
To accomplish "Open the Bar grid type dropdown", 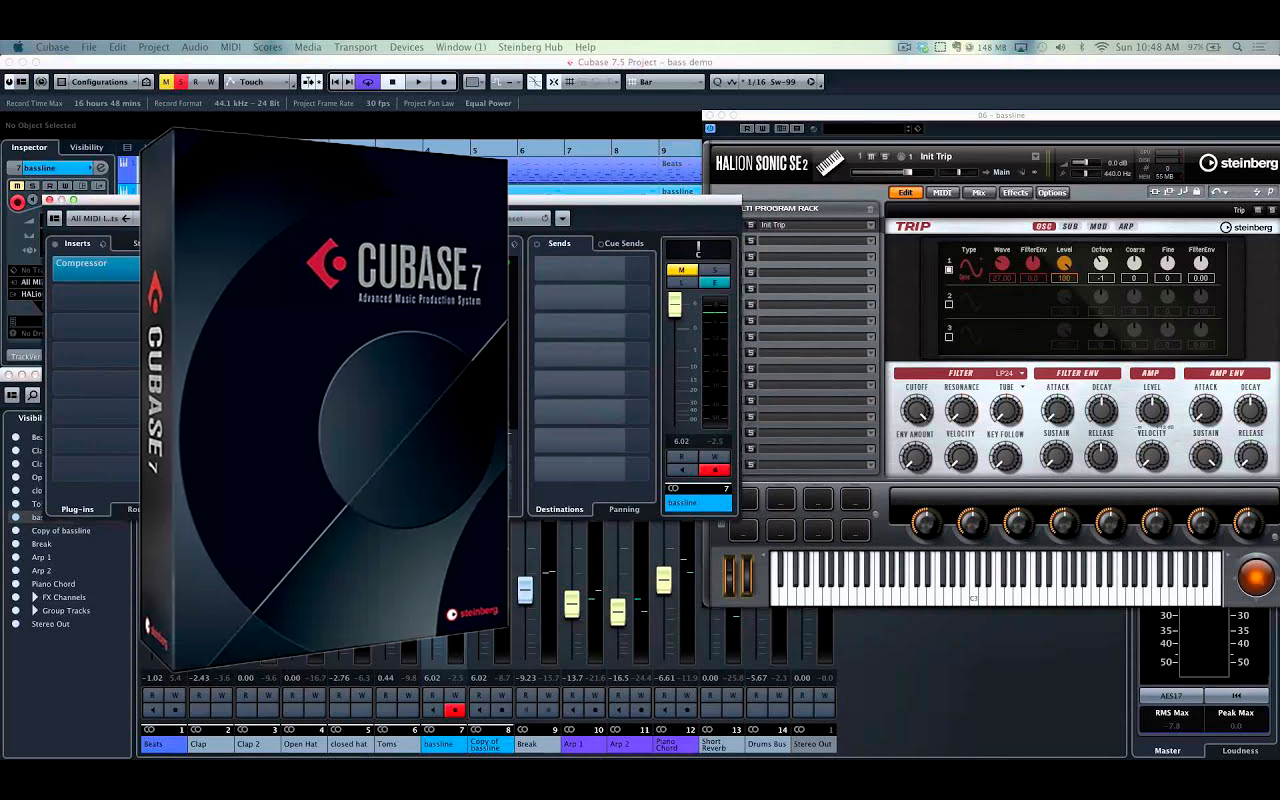I will click(x=664, y=82).
